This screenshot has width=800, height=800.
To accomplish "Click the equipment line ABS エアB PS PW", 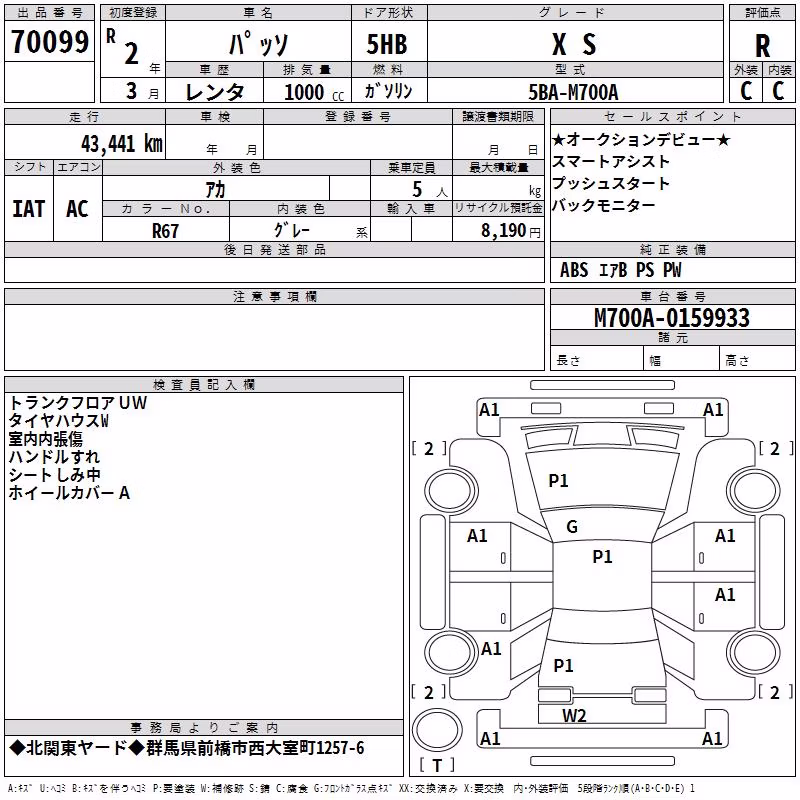I will point(620,270).
